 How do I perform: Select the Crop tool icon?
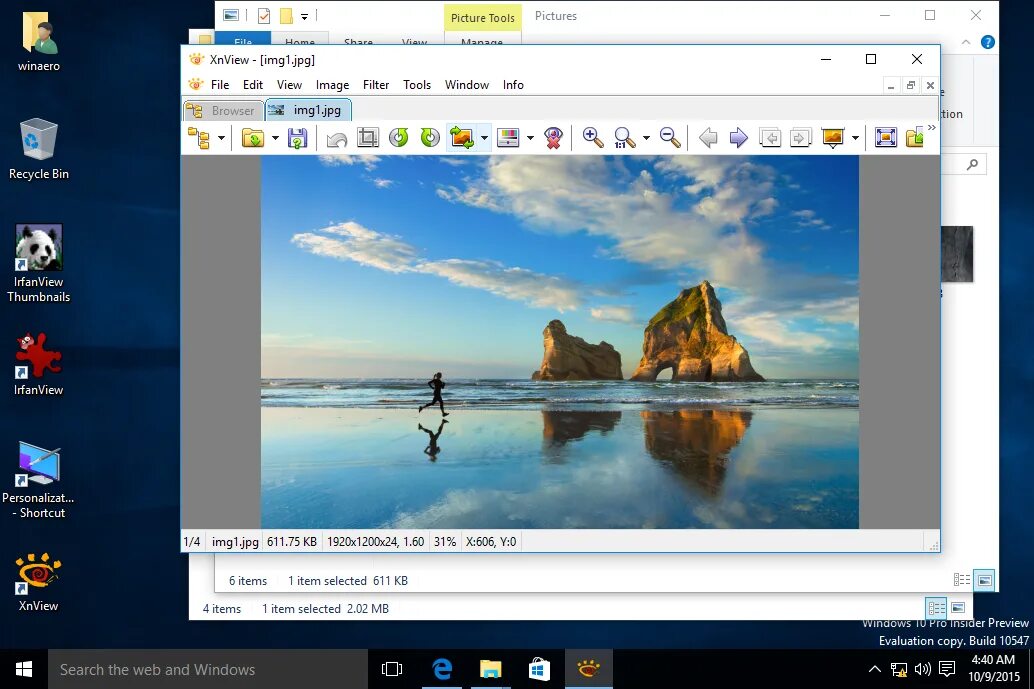click(368, 138)
